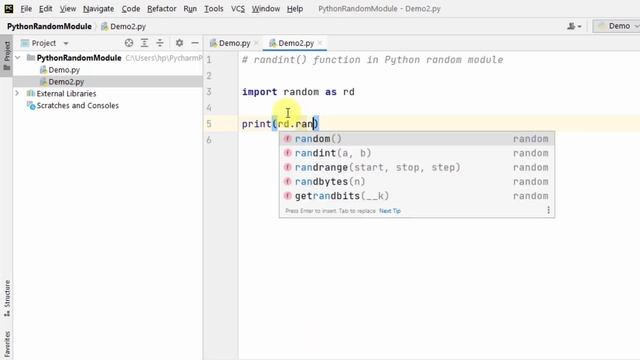Open the File menu

26,9
